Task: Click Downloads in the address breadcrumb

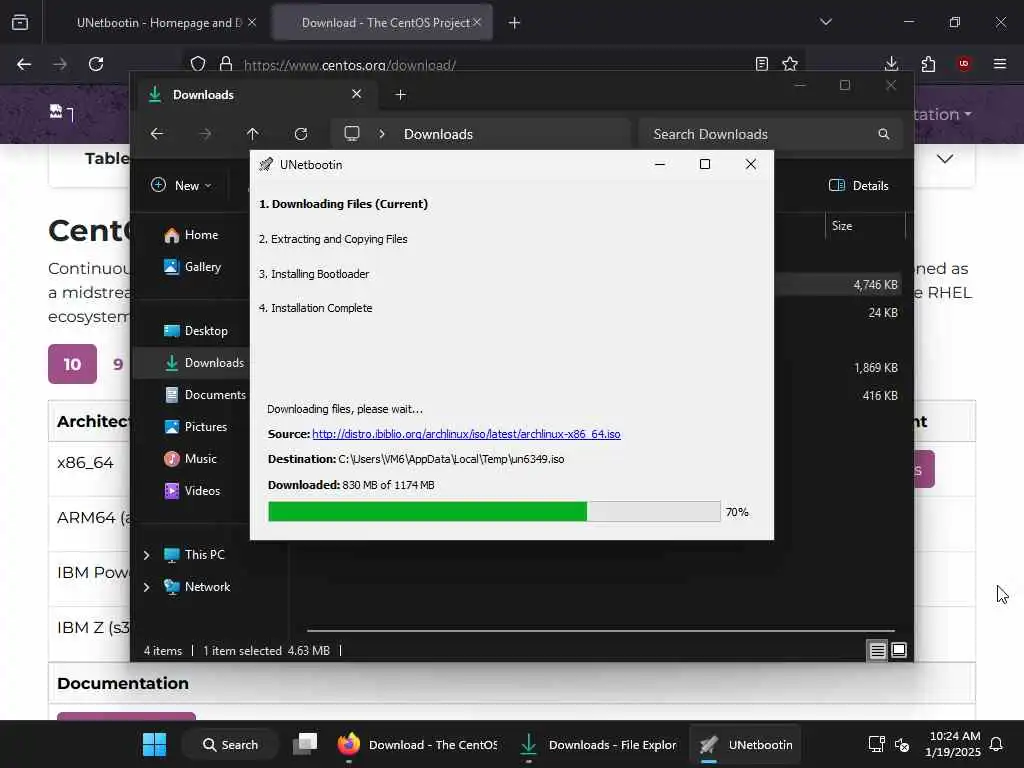Action: (x=438, y=134)
